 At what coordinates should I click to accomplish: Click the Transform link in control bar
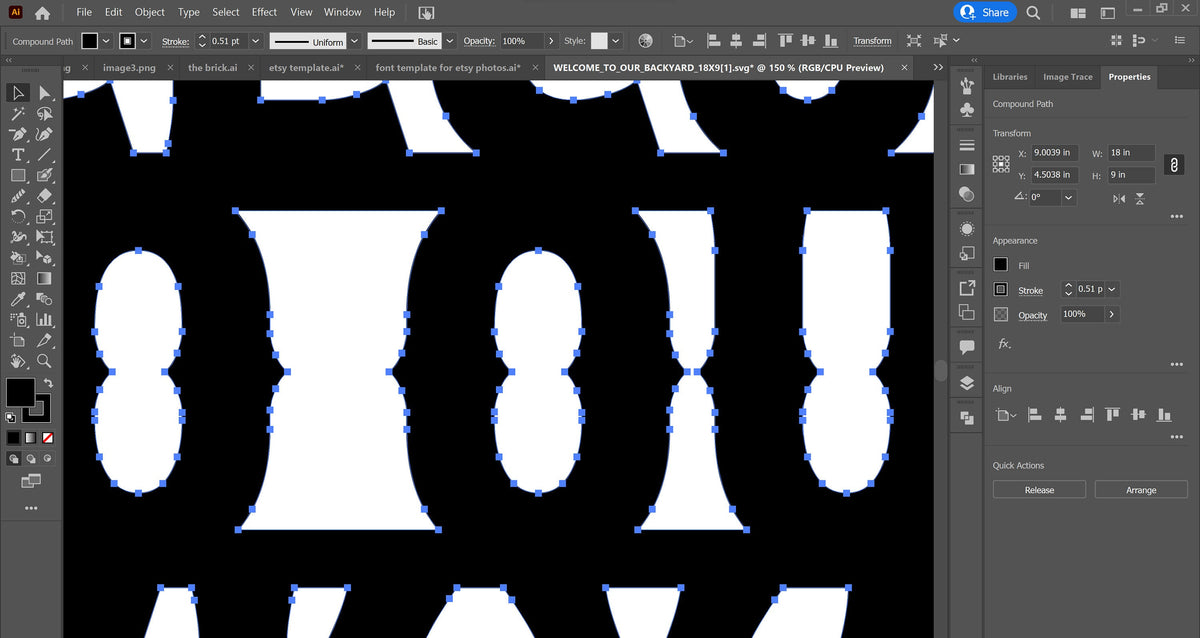click(x=872, y=41)
